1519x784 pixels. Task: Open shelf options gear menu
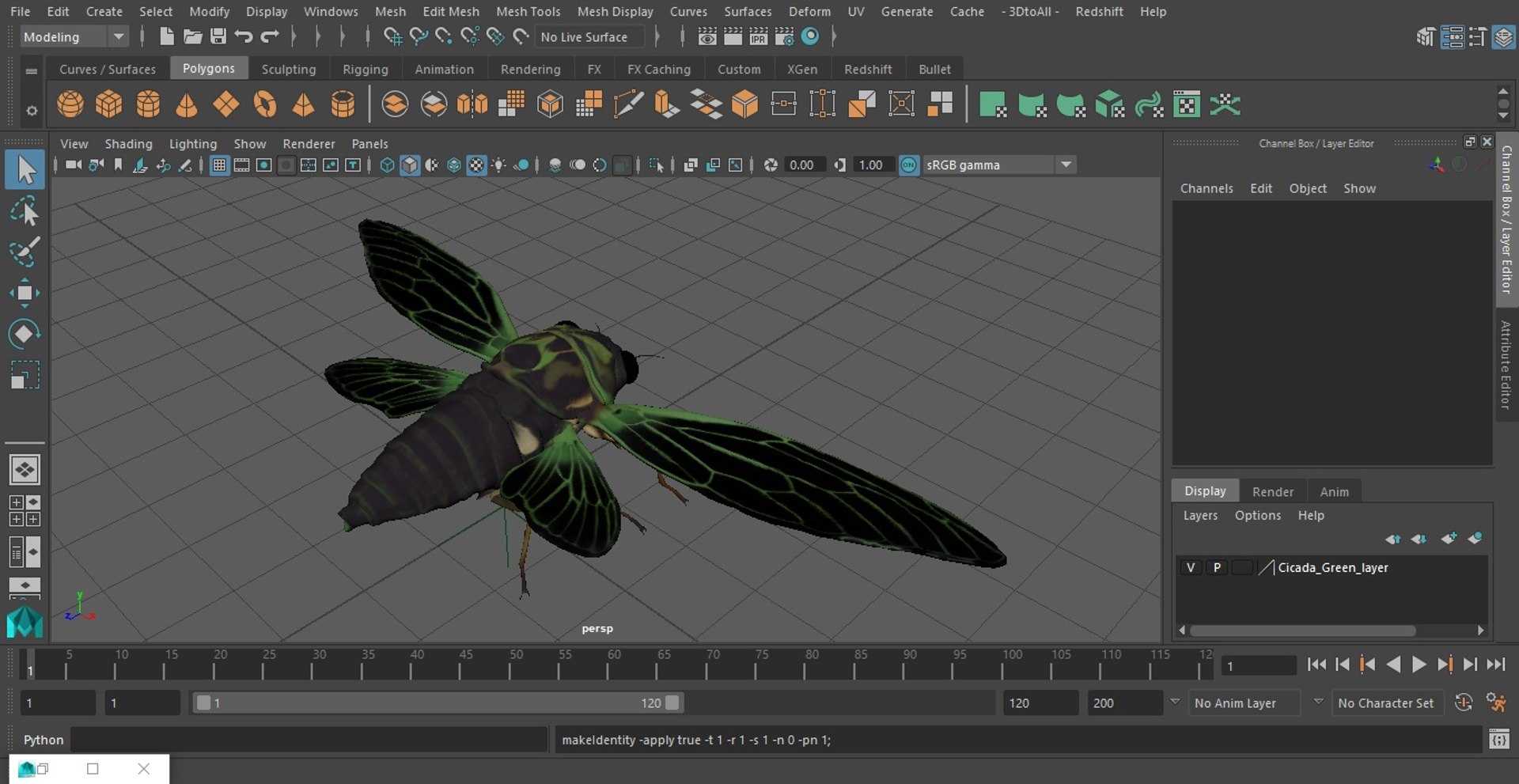(32, 111)
